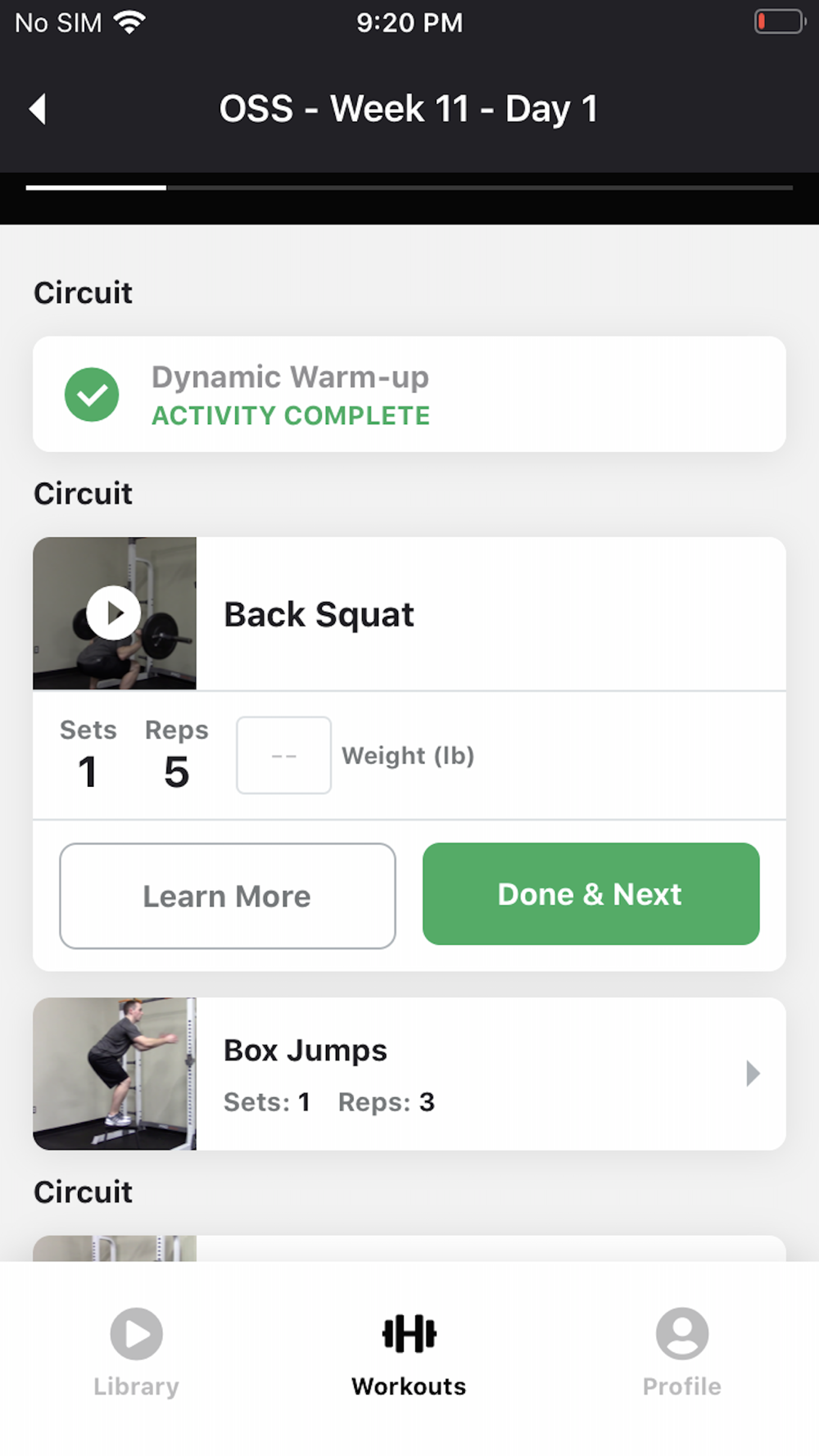Expand Box Jumps with the right chevron
Image resolution: width=819 pixels, height=1456 pixels.
click(x=753, y=1073)
